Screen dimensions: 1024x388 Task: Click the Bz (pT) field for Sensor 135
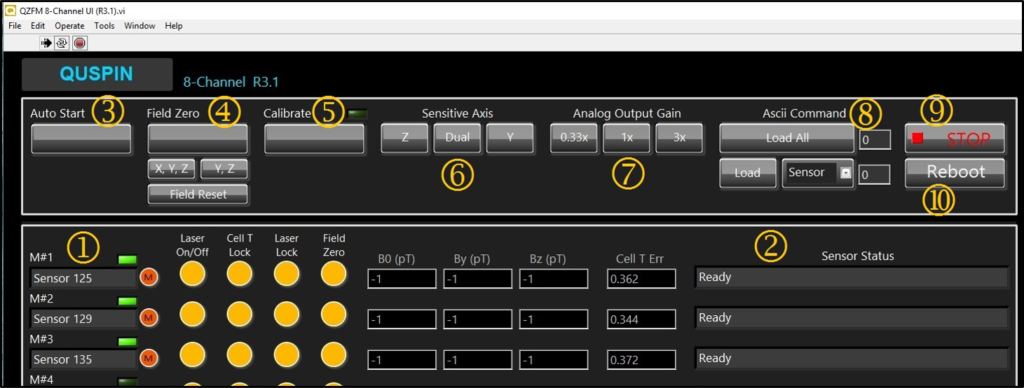(554, 360)
